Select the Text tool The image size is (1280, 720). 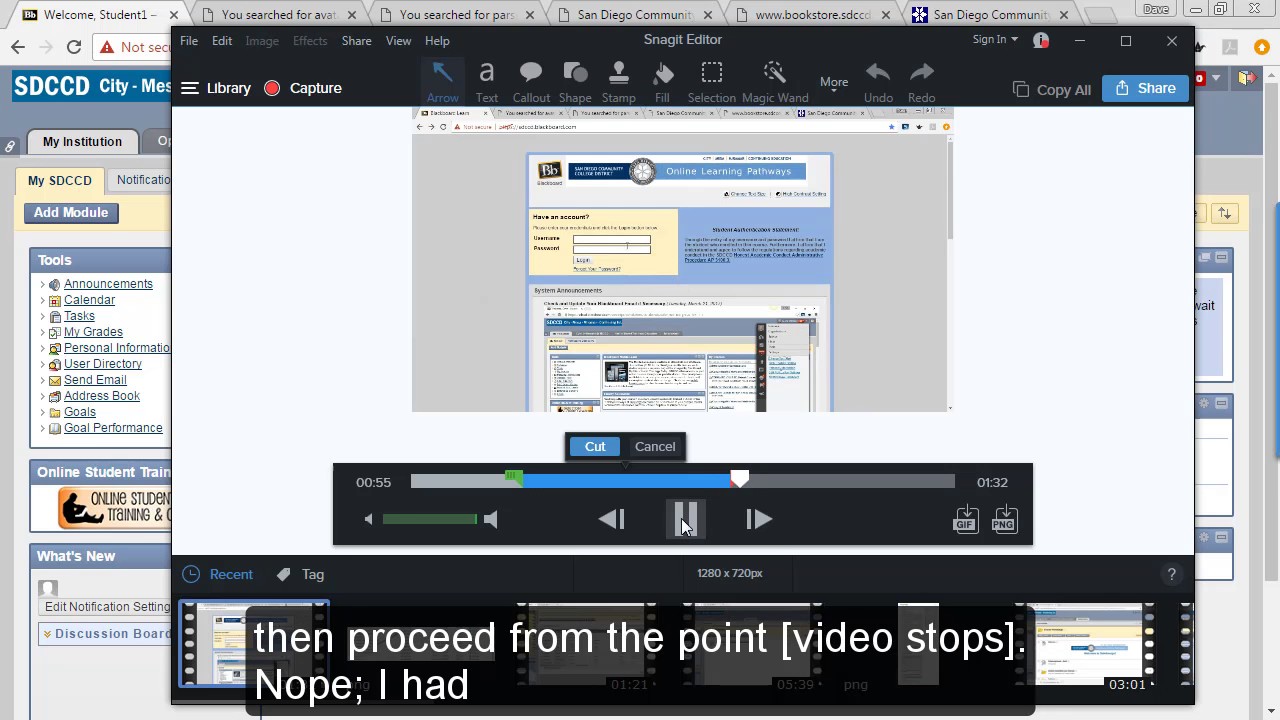(487, 81)
